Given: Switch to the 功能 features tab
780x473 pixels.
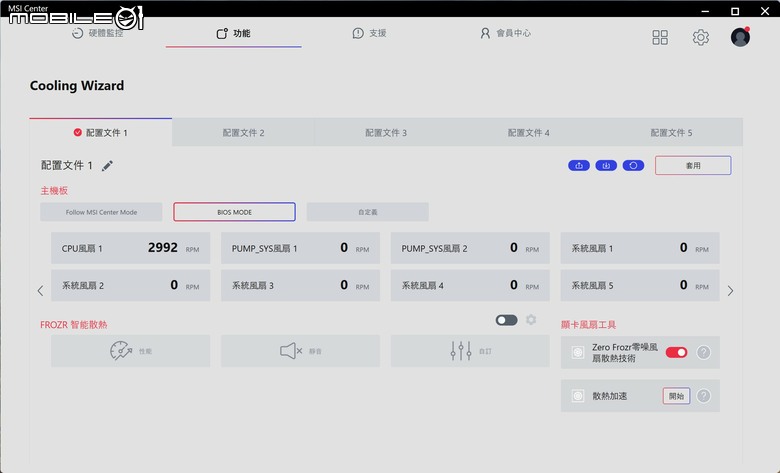Looking at the screenshot, I should 233,33.
